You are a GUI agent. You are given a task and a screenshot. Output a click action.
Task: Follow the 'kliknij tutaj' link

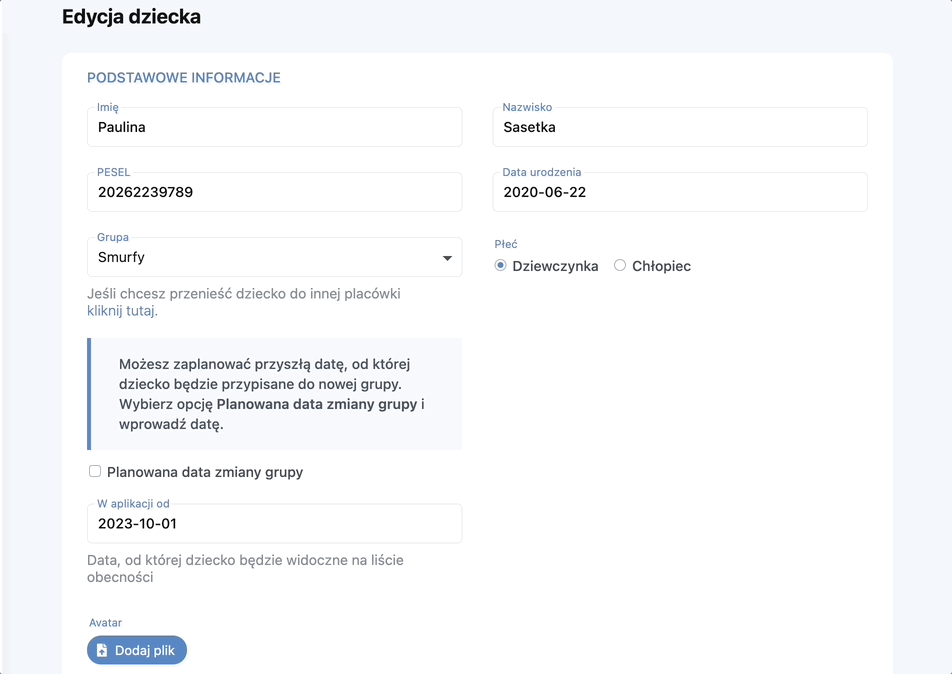[x=122, y=311]
